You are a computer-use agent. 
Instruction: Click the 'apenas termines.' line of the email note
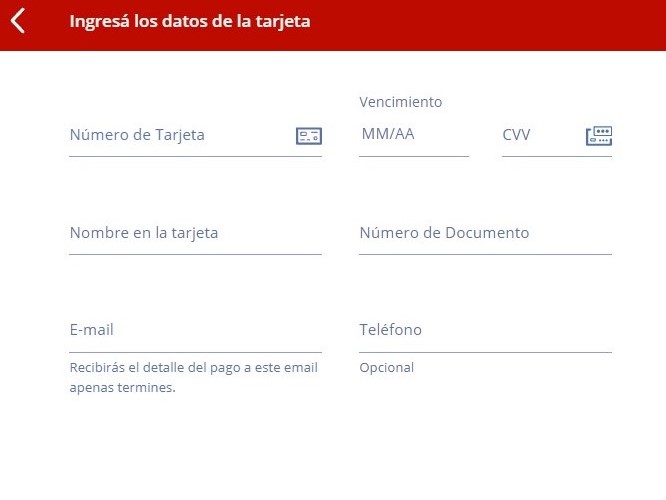click(122, 388)
